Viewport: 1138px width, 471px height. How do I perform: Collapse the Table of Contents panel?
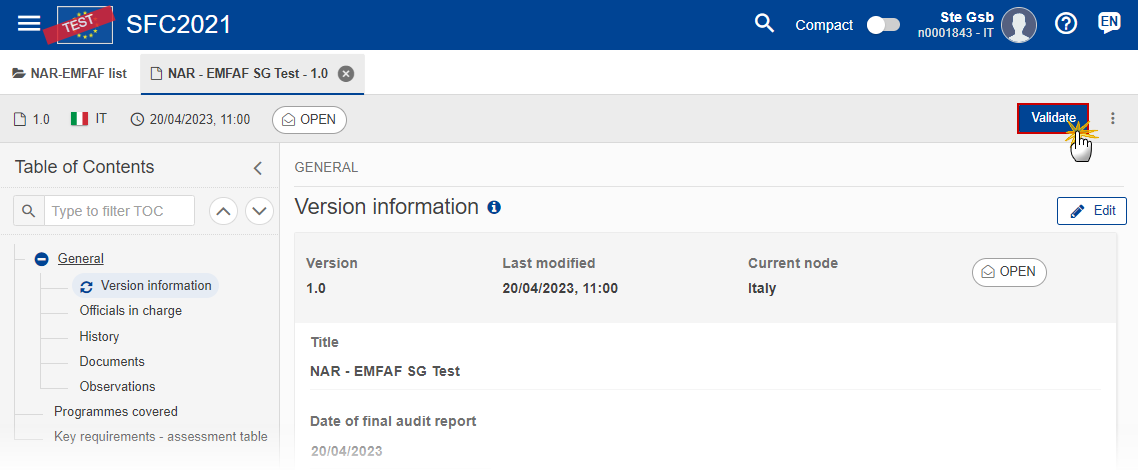257,168
